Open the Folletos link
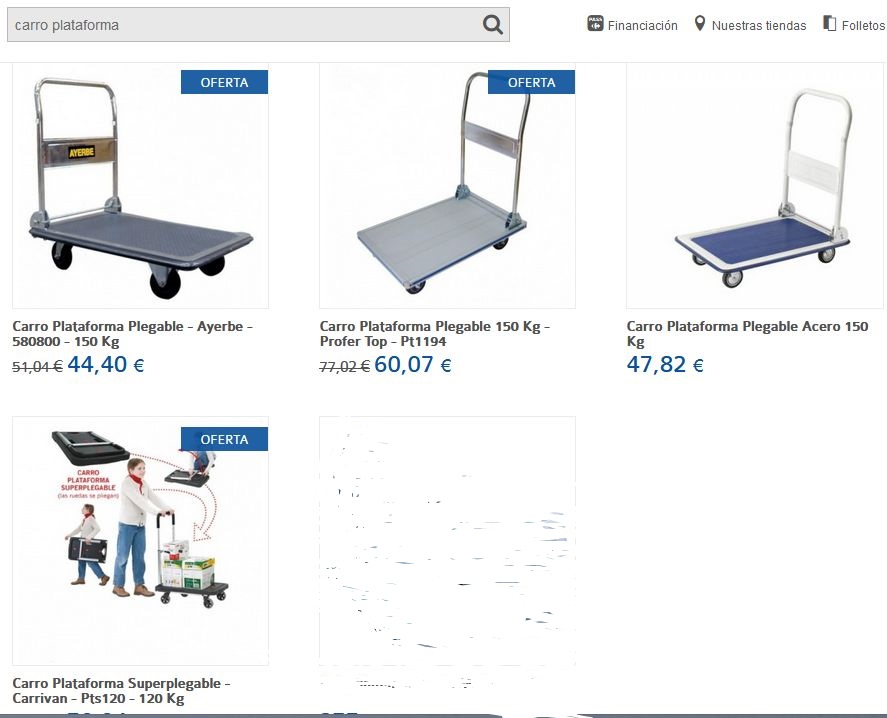The height and width of the screenshot is (718, 887). pos(863,25)
